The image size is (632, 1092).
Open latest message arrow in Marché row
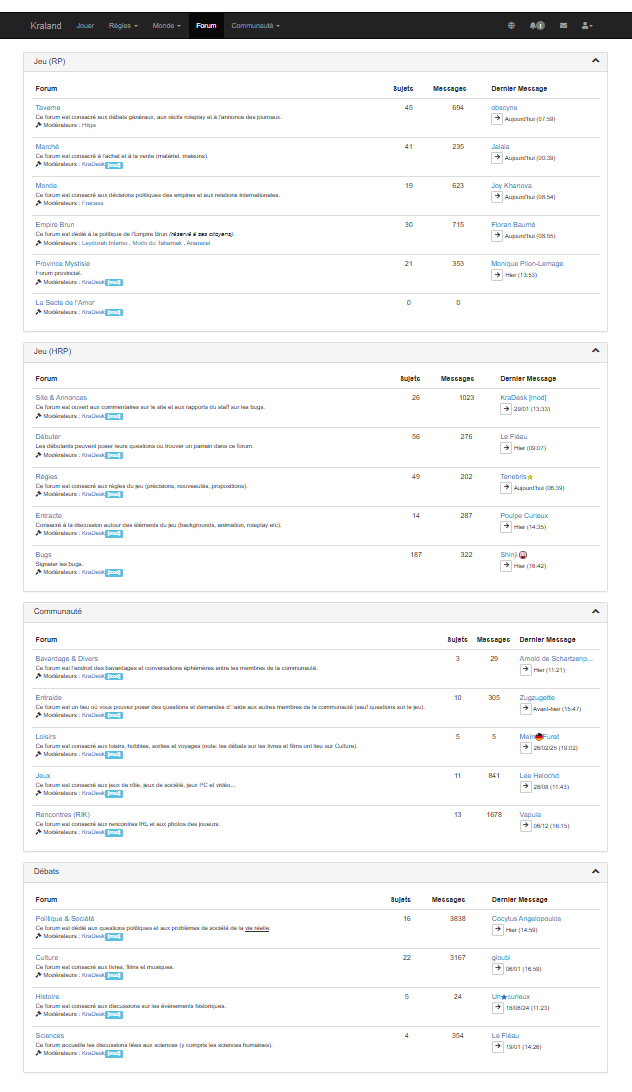497,157
